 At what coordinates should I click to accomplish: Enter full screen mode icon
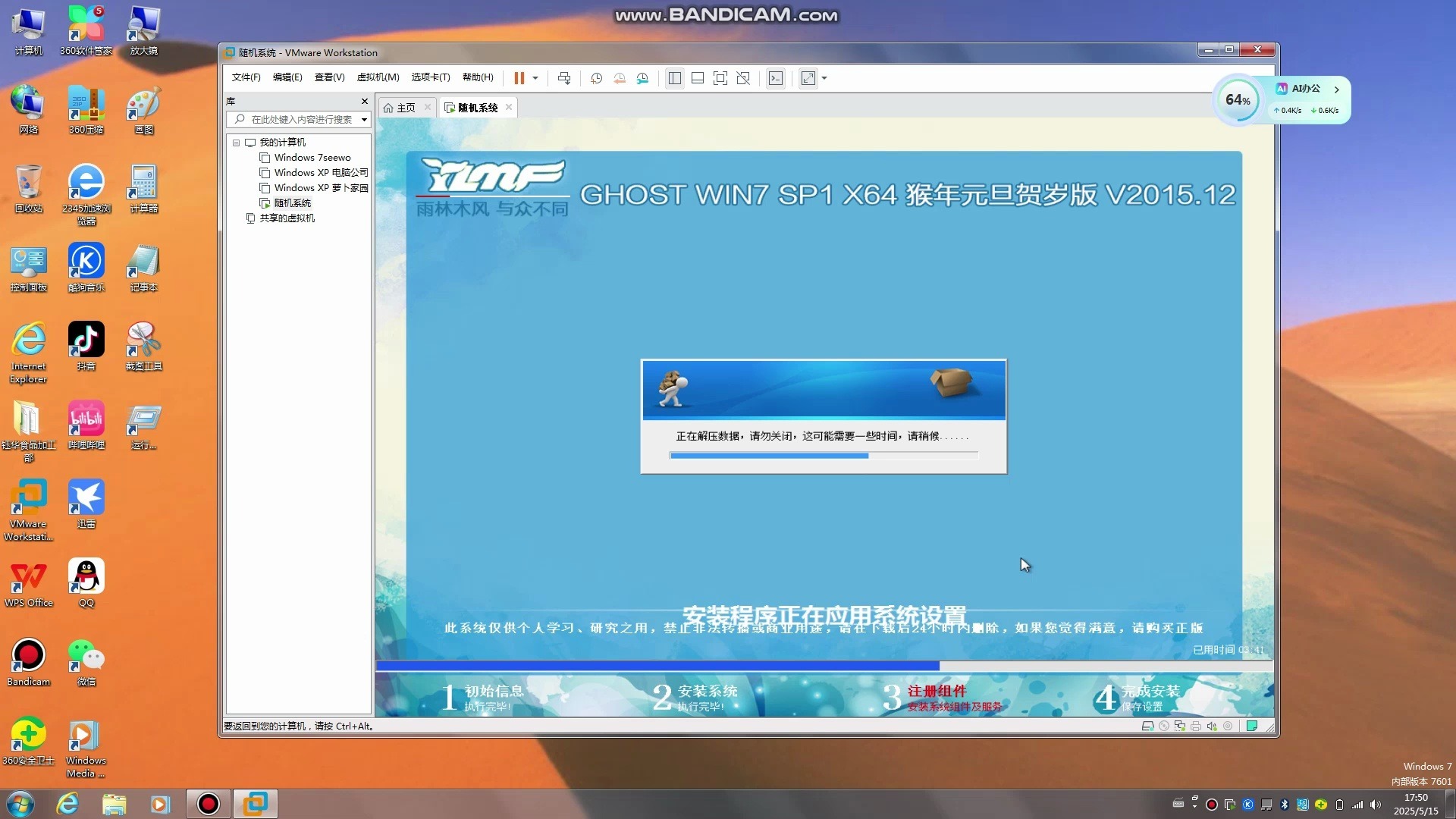pyautogui.click(x=720, y=78)
